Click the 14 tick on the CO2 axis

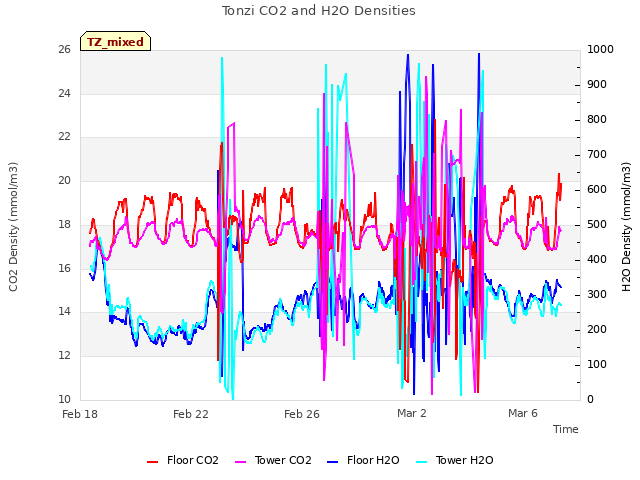(64, 312)
